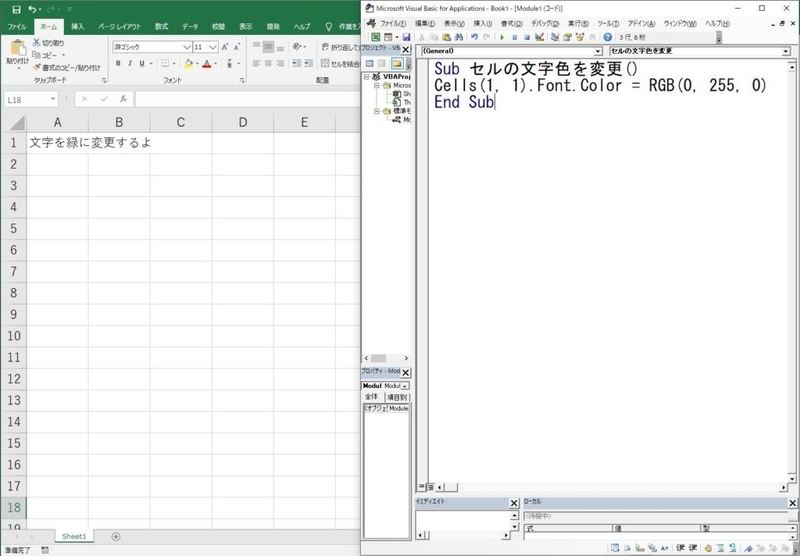800x556 pixels.
Task: Click the View Code icon in the Project pane
Action: (369, 63)
